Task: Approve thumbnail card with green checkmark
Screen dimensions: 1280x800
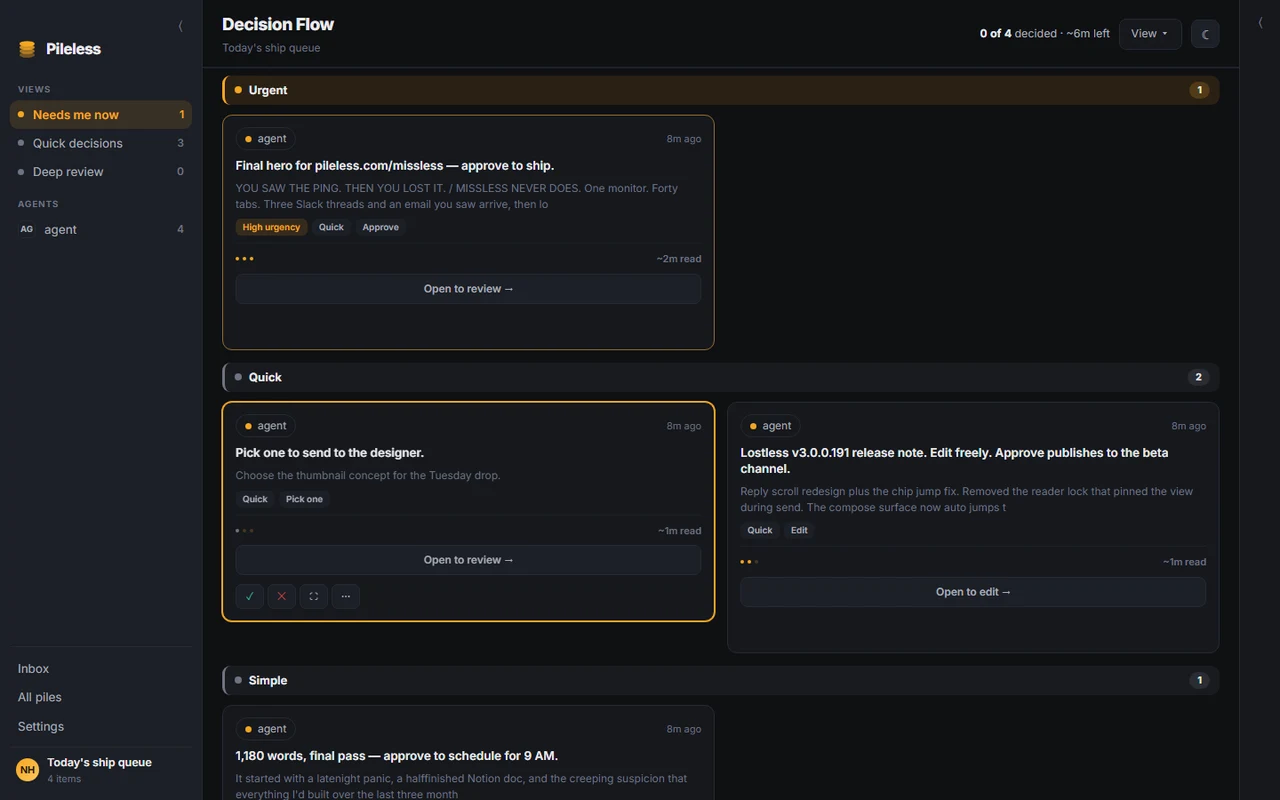Action: tap(250, 596)
